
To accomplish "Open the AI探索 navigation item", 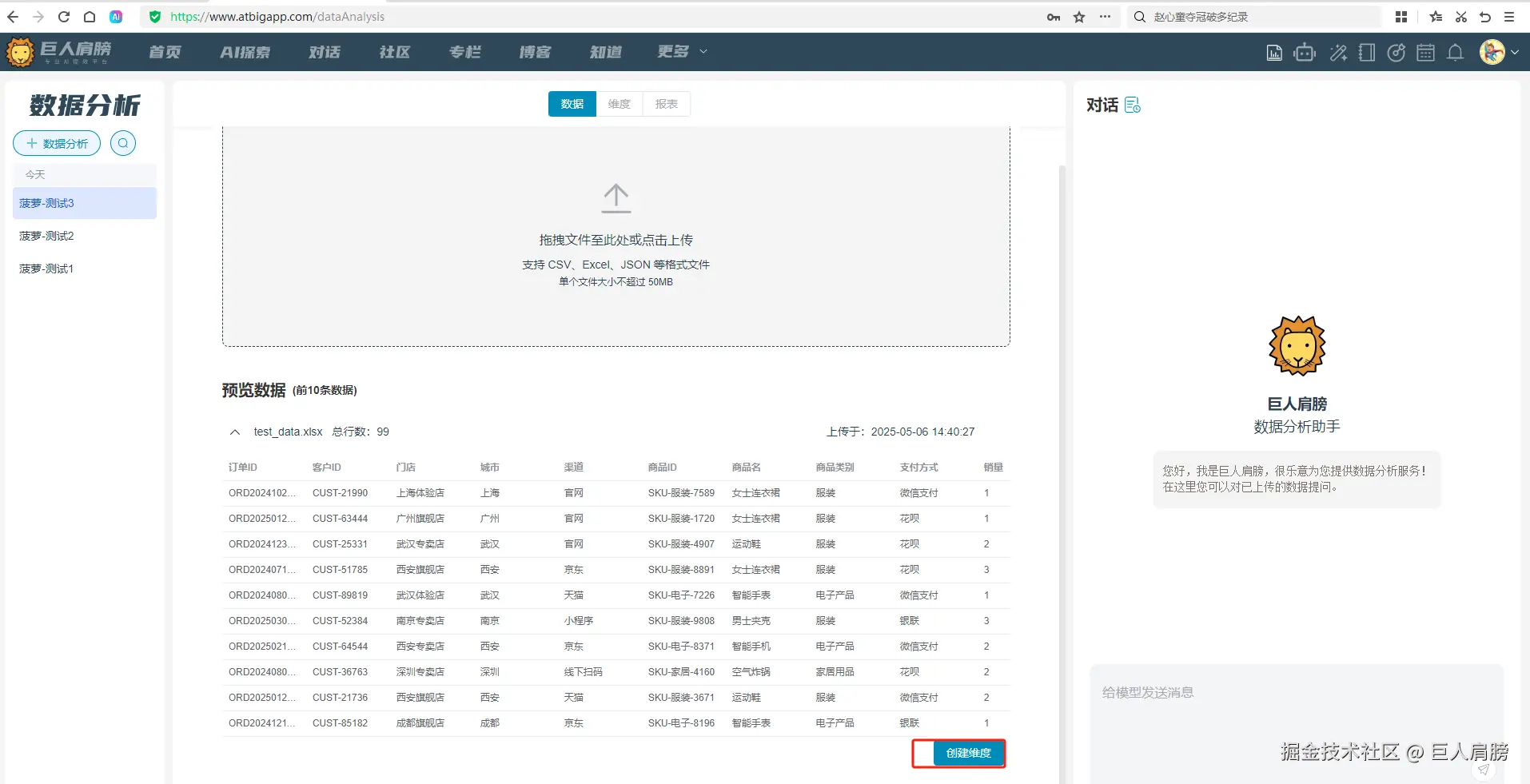I will click(245, 52).
